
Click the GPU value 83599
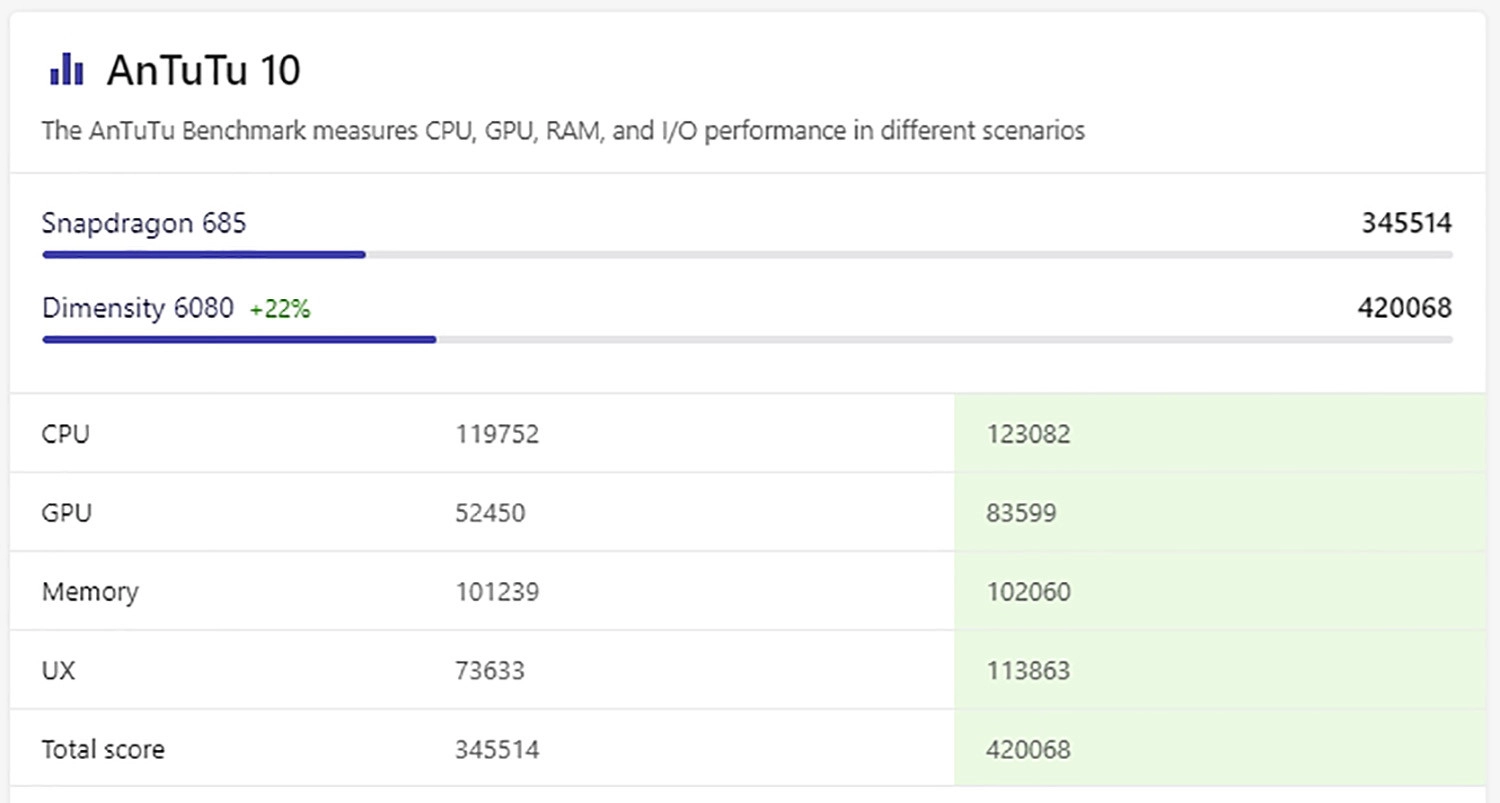1021,513
